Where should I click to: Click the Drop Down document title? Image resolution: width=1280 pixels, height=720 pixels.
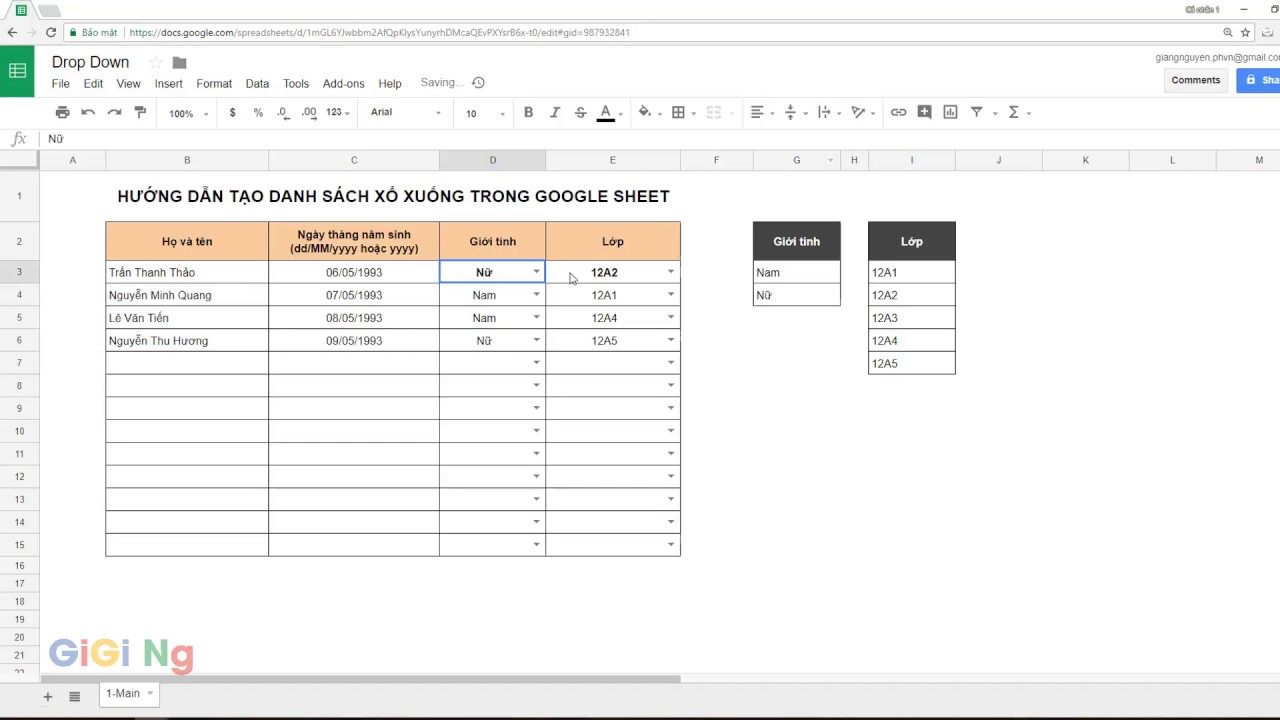(x=90, y=62)
